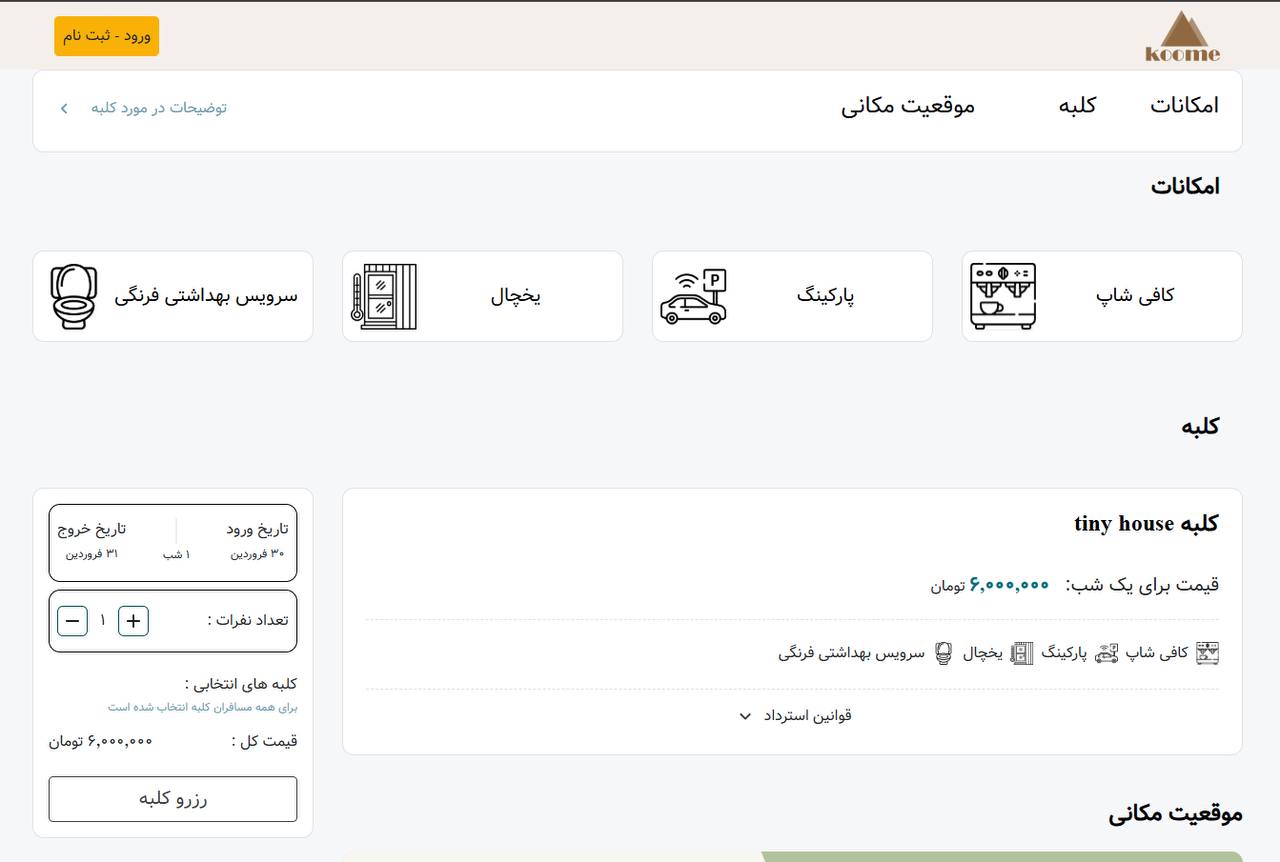
Task: Click small parking icon in tiny house listing
Action: point(1106,653)
